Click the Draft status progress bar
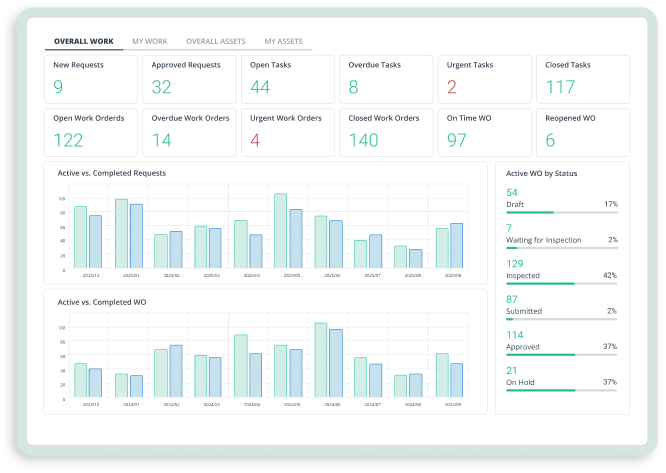The image size is (666, 473). [561, 212]
